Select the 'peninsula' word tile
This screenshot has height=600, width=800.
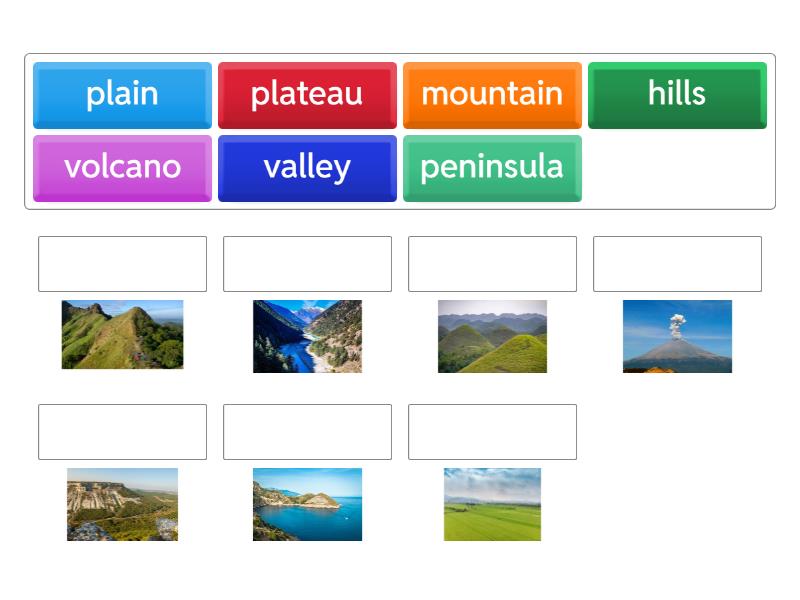(492, 168)
